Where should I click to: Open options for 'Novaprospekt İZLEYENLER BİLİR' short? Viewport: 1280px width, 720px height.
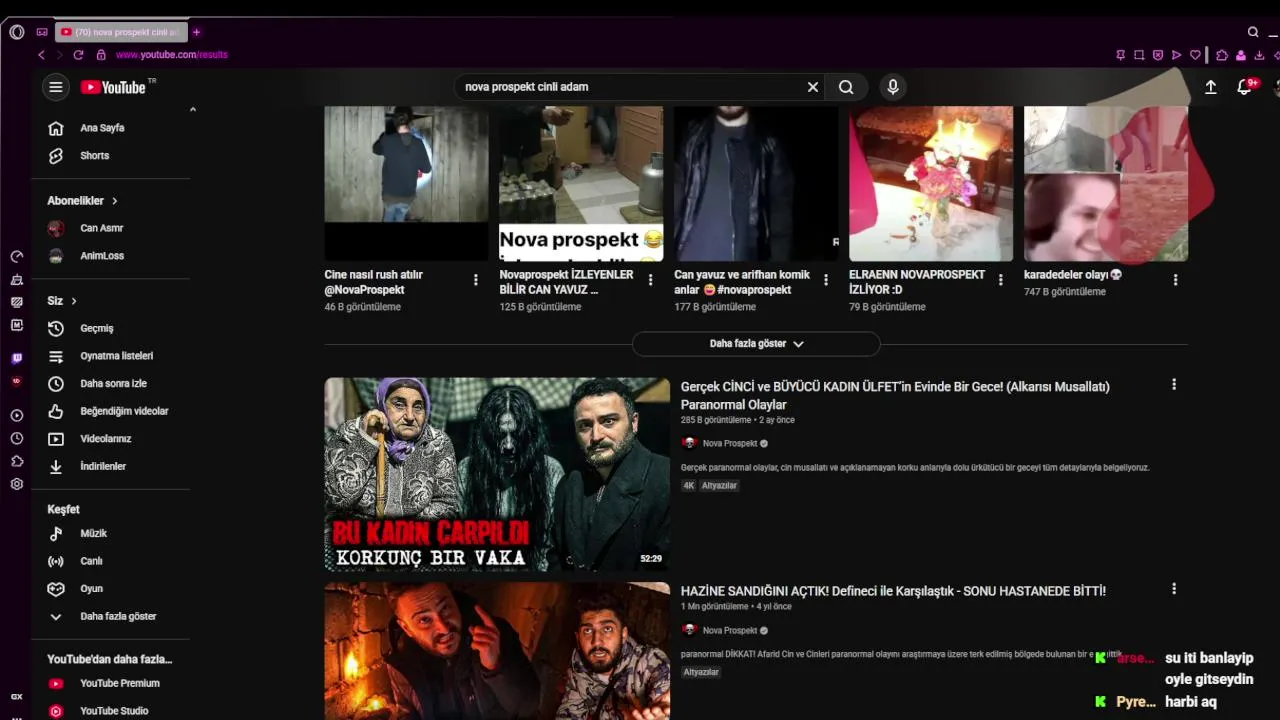tap(651, 280)
